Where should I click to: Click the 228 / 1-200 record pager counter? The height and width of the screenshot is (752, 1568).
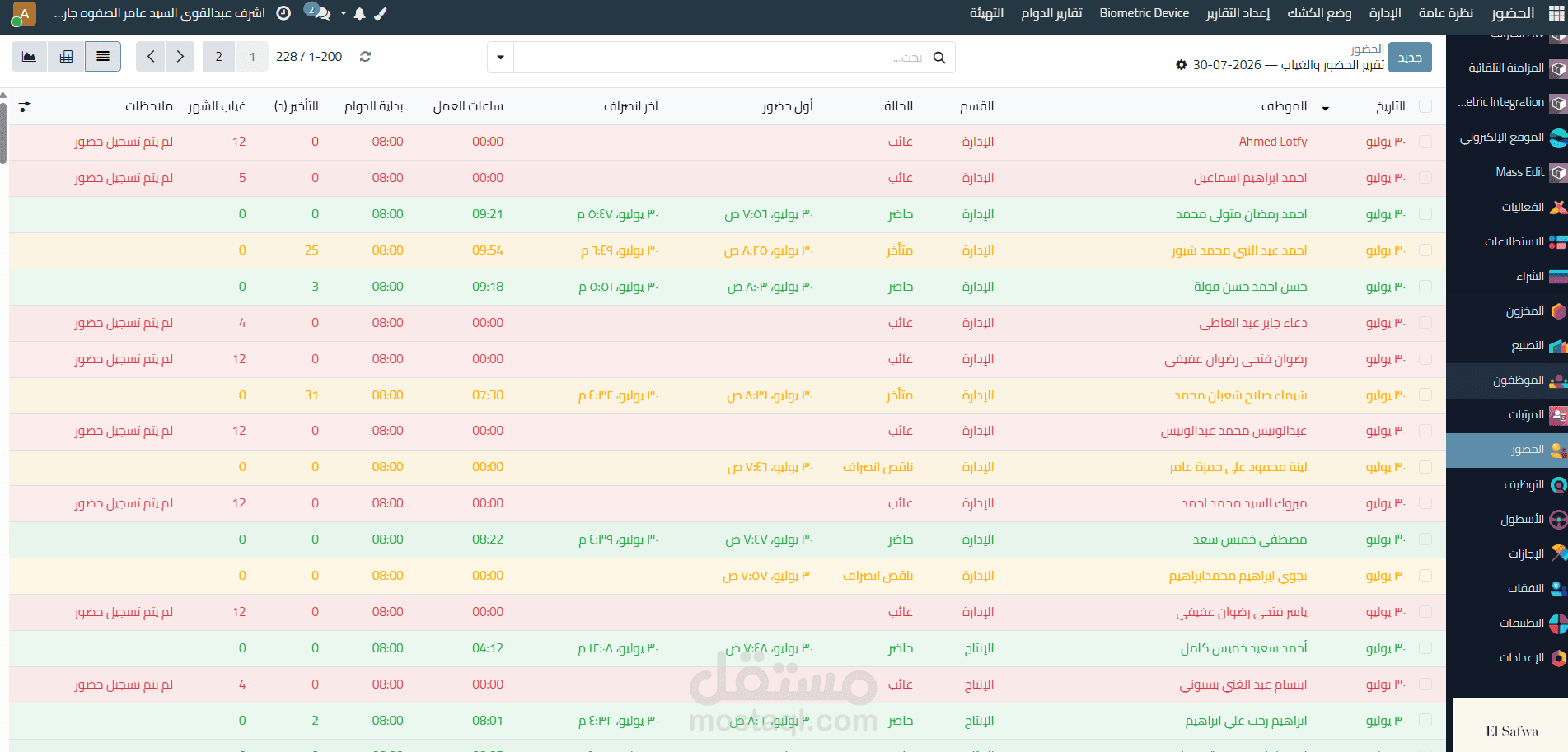[x=309, y=57]
